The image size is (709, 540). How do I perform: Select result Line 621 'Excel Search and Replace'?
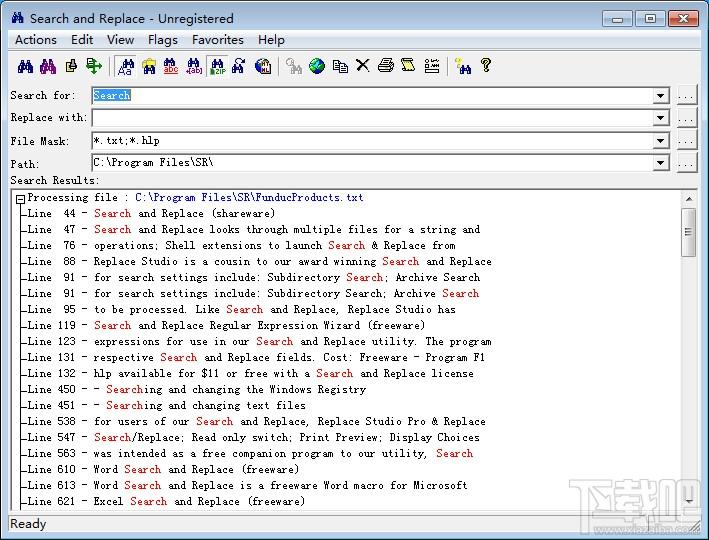166,501
